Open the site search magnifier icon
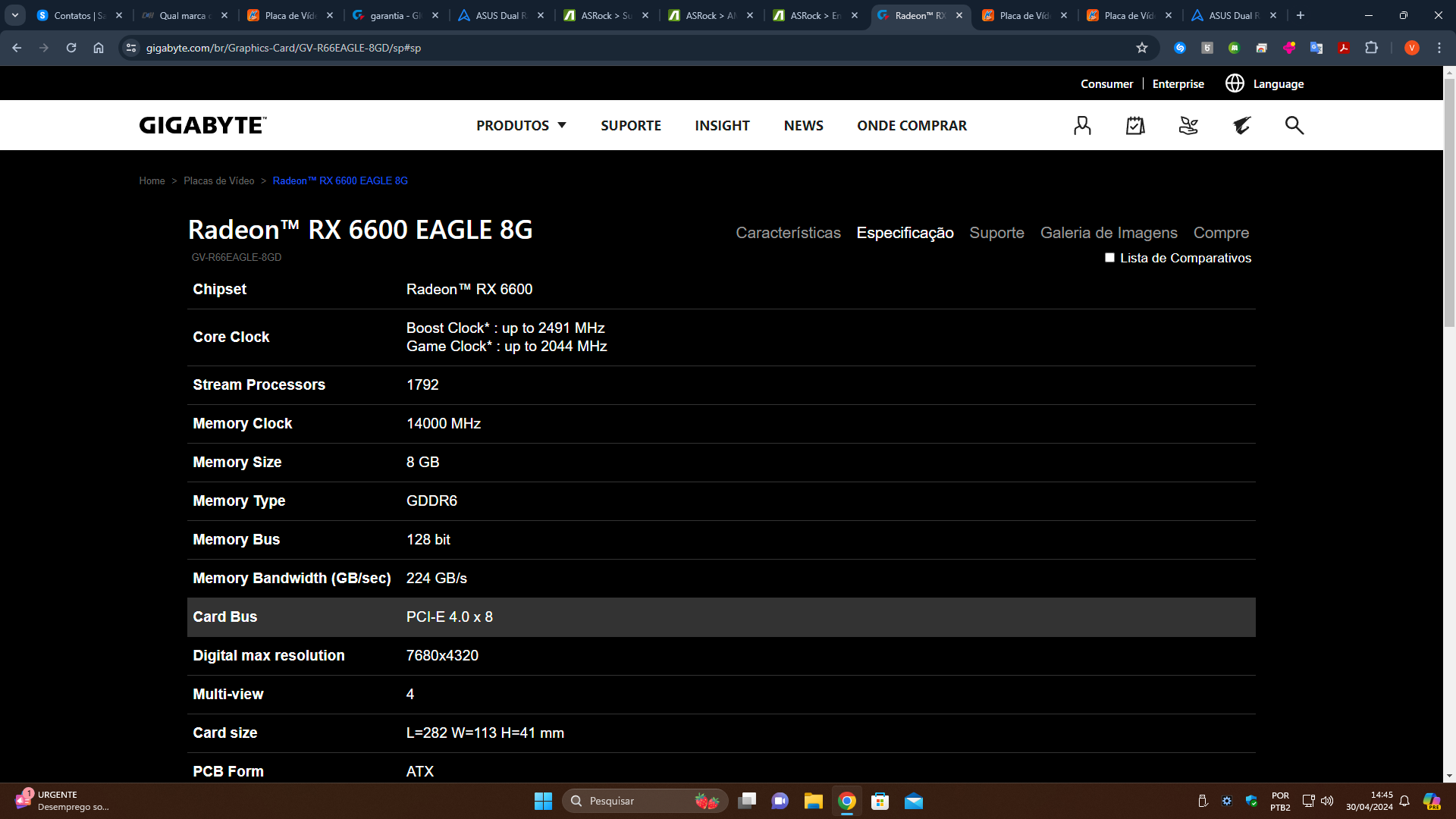This screenshot has height=819, width=1456. coord(1294,125)
